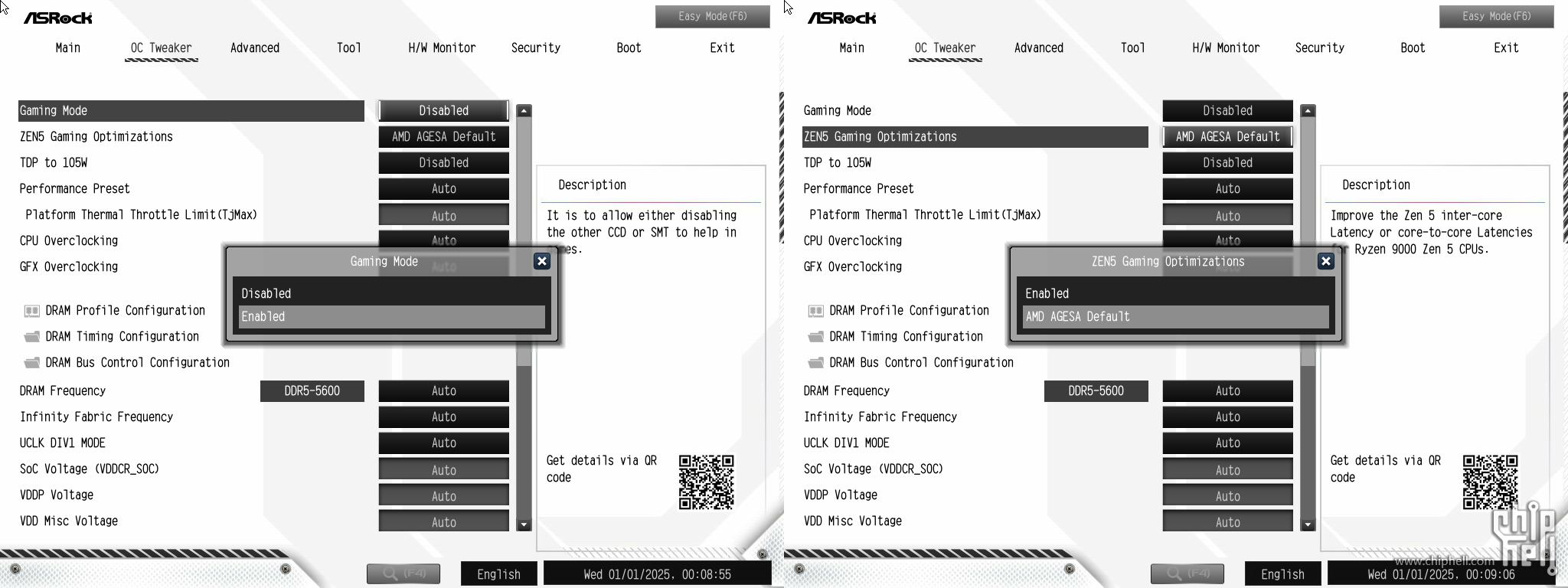The height and width of the screenshot is (588, 1568).
Task: Close the ZEN5 Gaming Optimizations popup
Action: coord(1326,261)
